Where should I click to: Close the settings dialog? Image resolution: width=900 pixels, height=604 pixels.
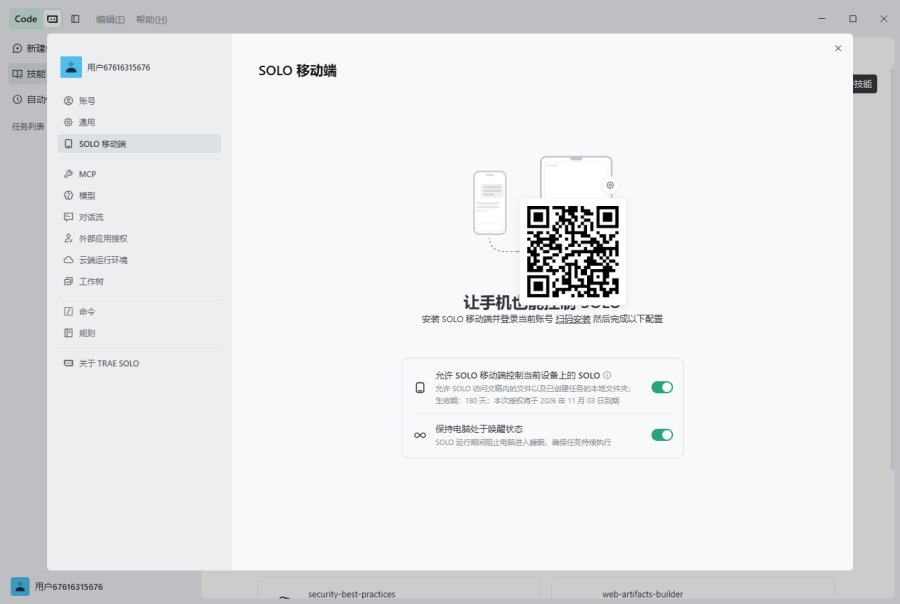coord(838,48)
